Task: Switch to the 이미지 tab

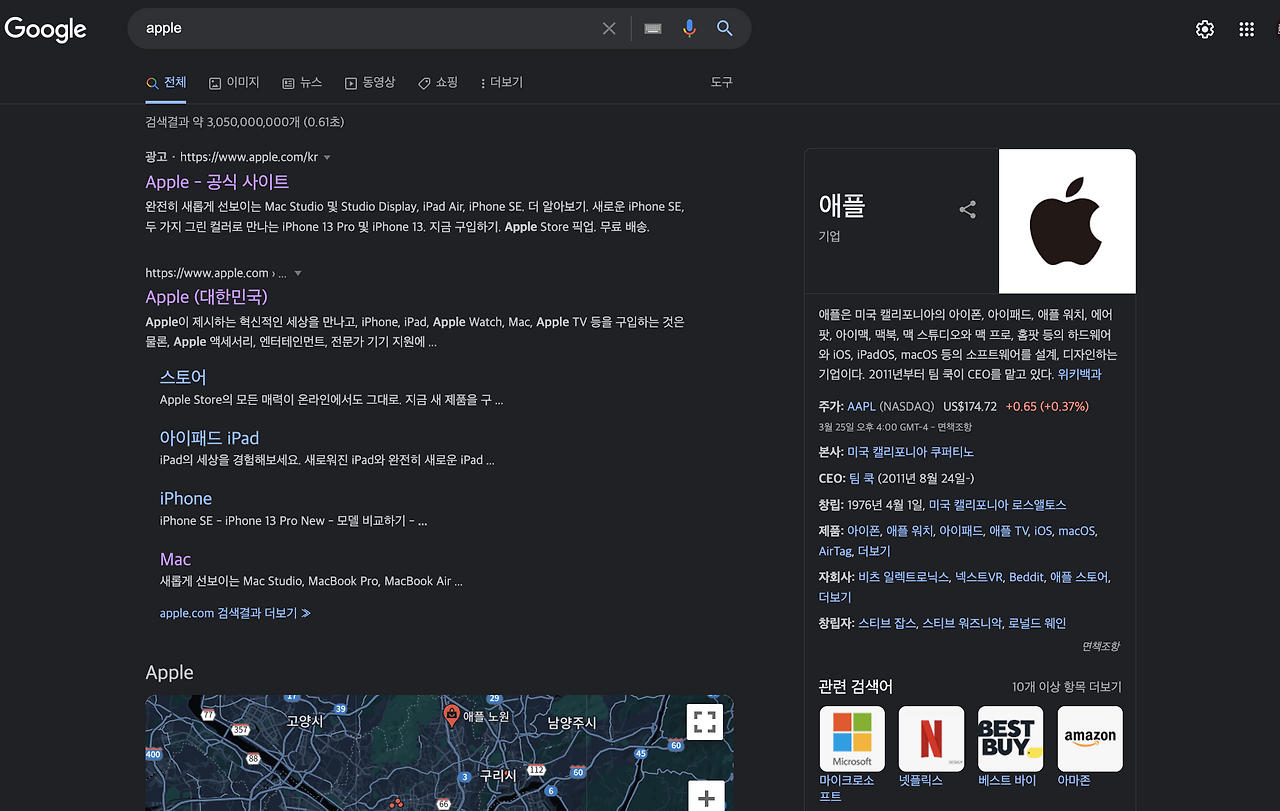Action: 234,82
